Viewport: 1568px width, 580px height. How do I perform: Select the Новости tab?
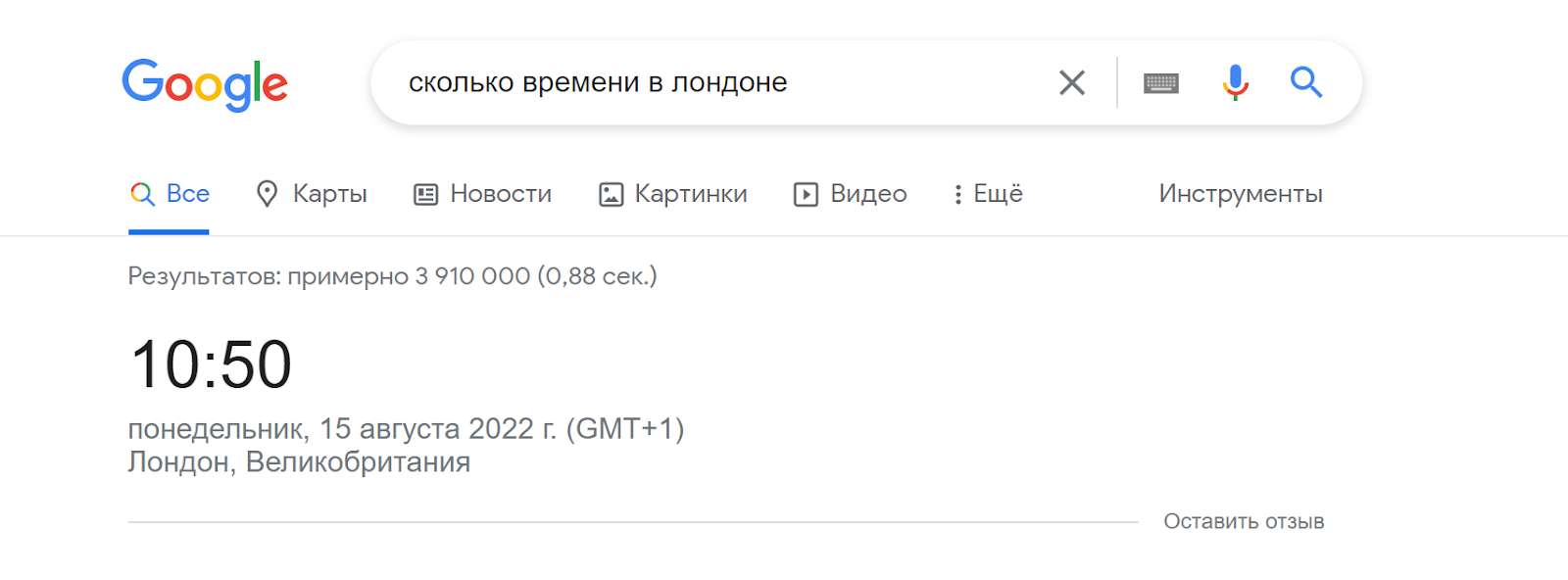[500, 193]
